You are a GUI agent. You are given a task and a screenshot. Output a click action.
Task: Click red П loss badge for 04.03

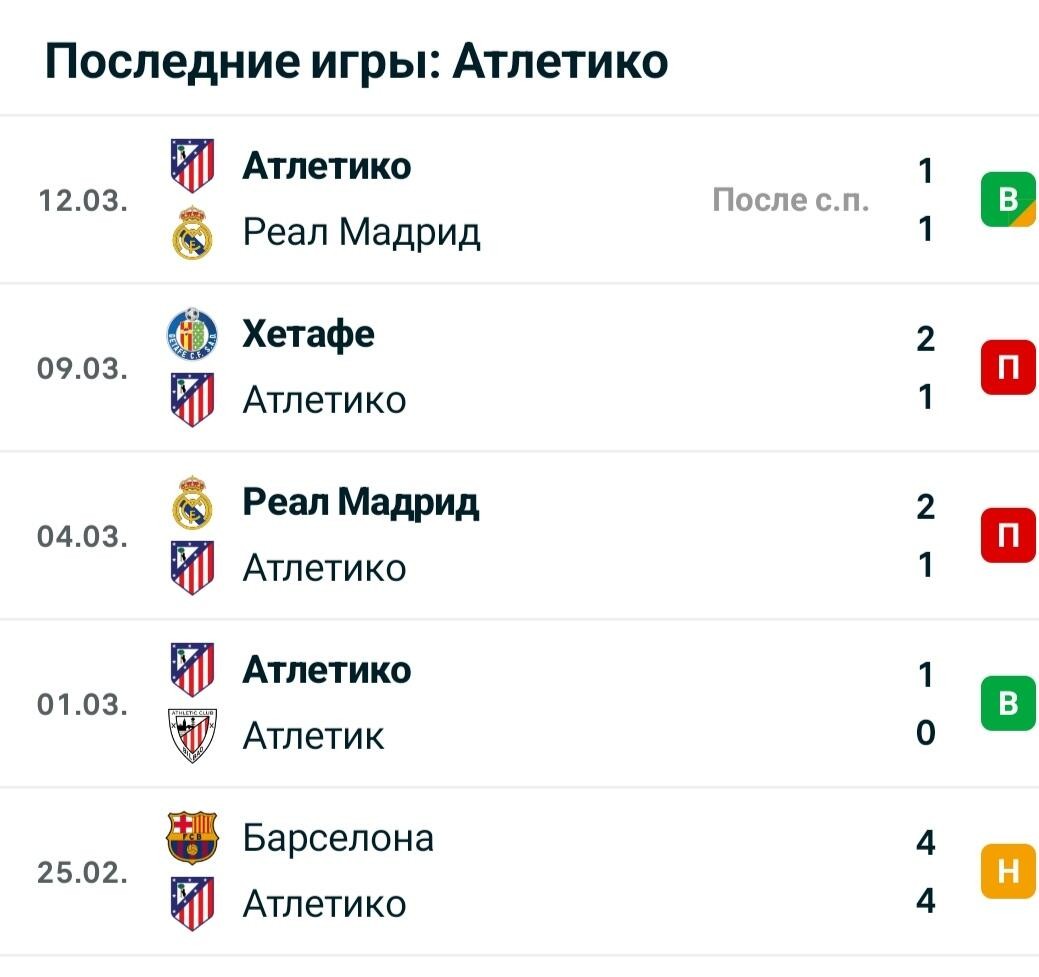coord(1008,536)
